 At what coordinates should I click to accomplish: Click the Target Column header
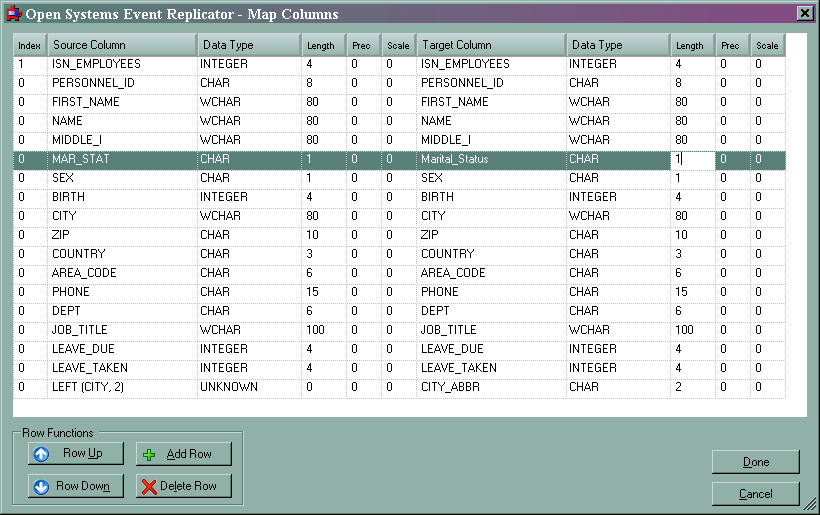coord(491,45)
